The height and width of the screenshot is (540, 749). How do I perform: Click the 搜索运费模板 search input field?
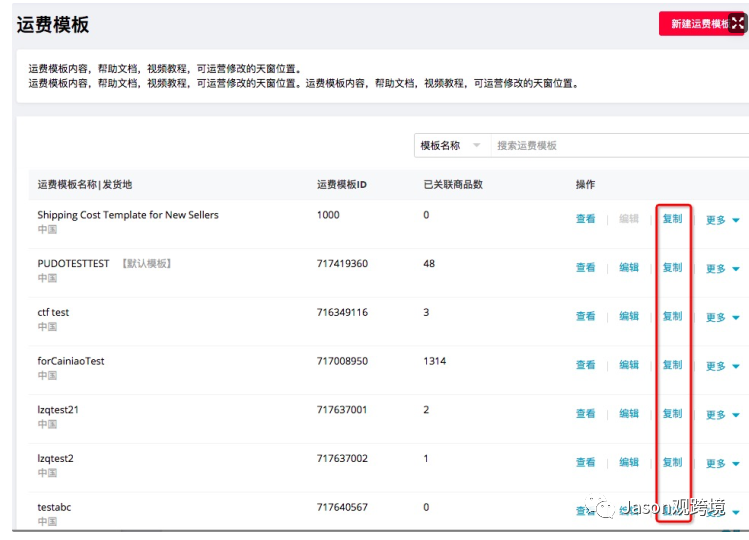tap(620, 145)
